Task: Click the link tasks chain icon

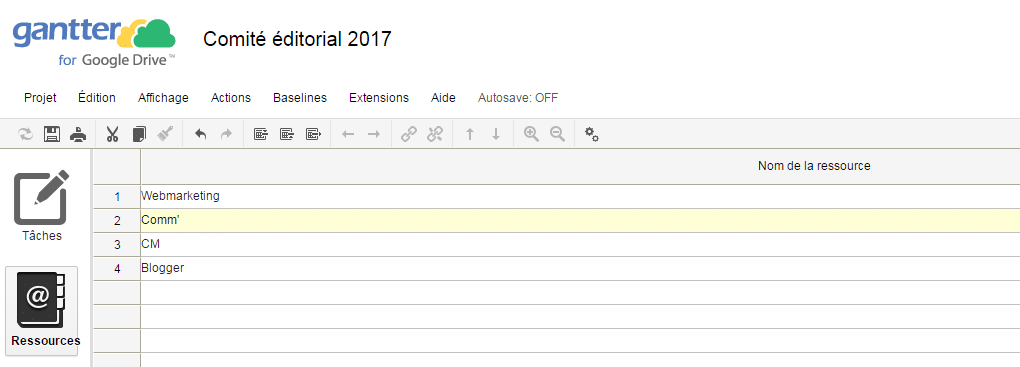Action: pyautogui.click(x=409, y=135)
